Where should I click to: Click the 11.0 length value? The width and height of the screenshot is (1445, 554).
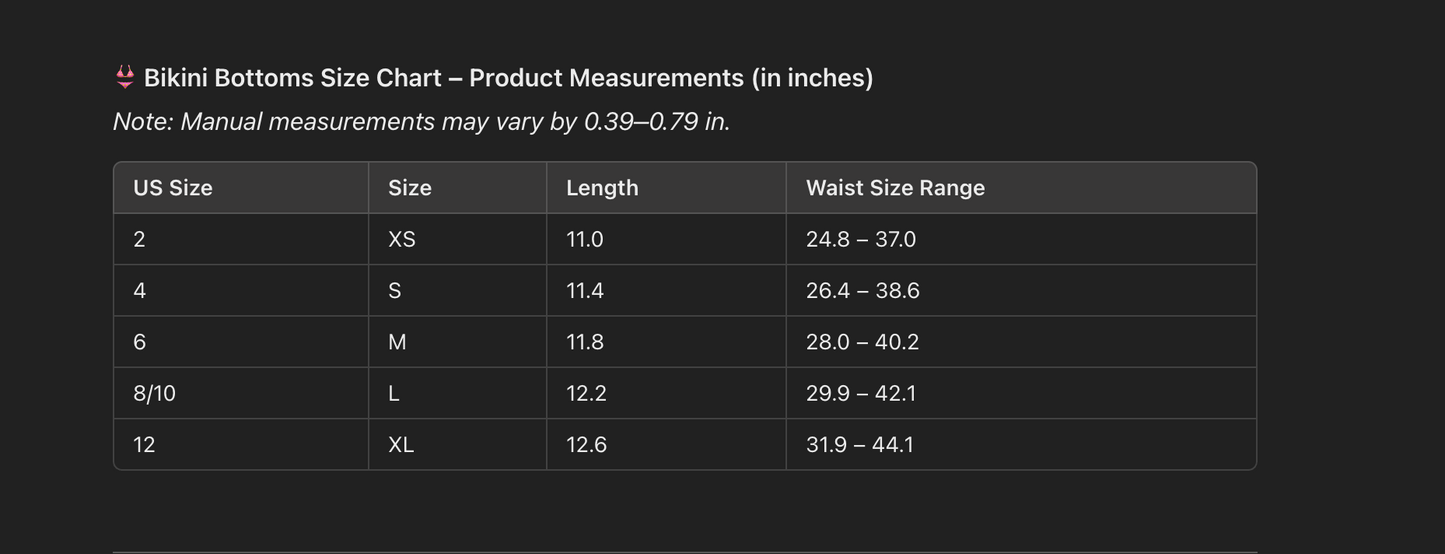coord(585,239)
